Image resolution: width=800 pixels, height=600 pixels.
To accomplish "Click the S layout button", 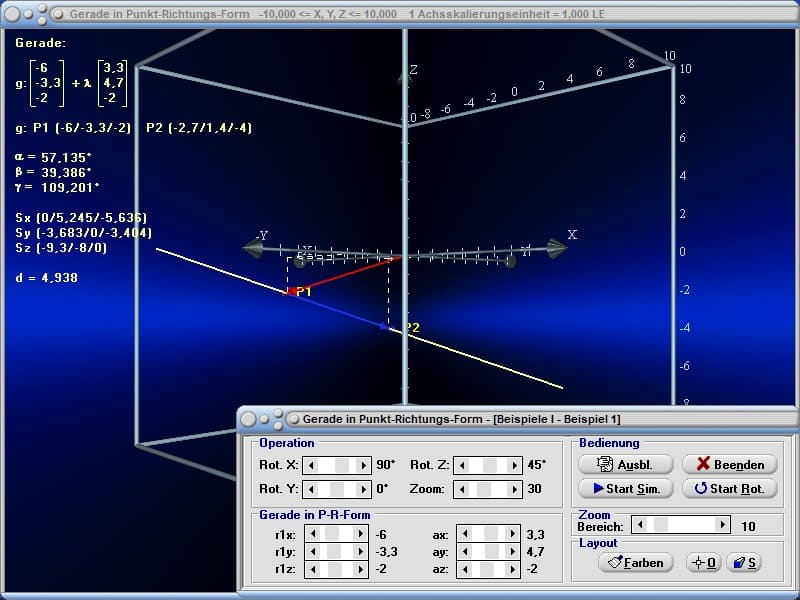I will tap(744, 563).
